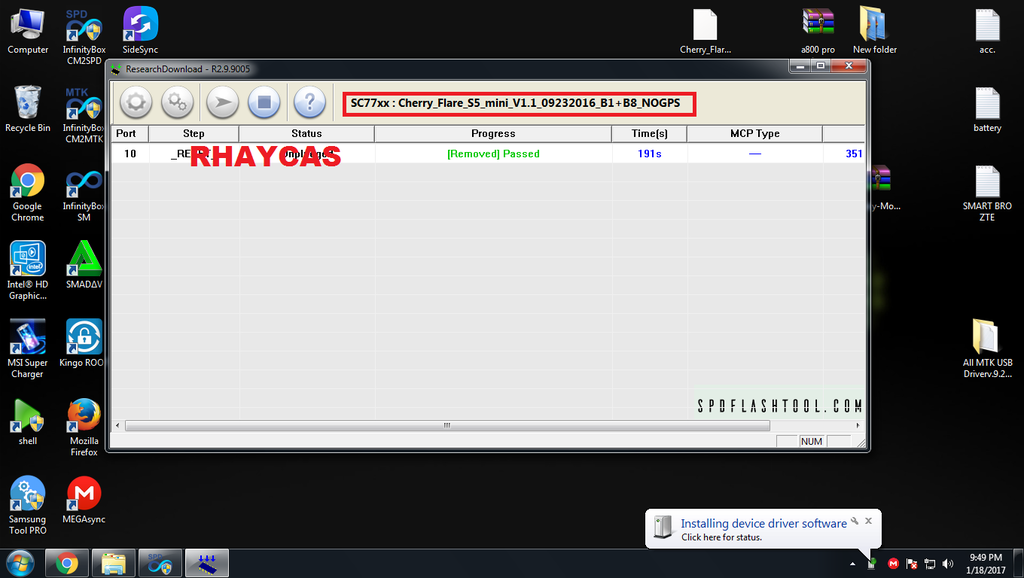Open the Windows Start menu
Image resolution: width=1024 pixels, height=578 pixels.
pos(19,563)
